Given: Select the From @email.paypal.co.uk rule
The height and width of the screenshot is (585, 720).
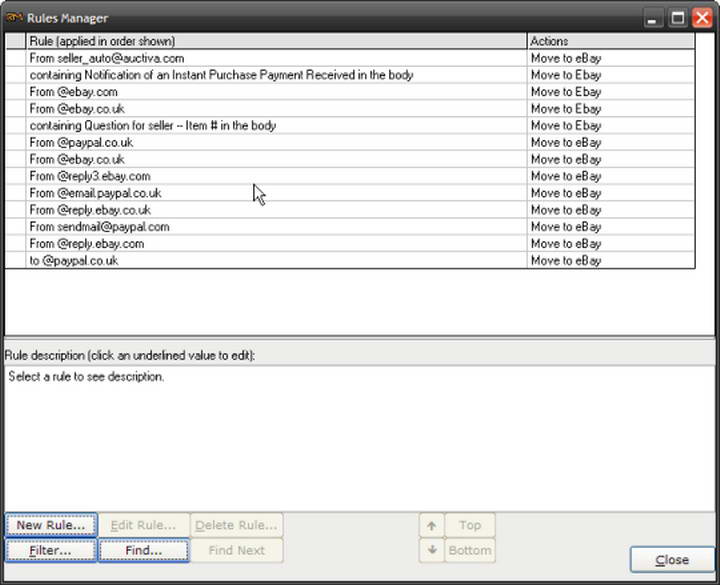Looking at the screenshot, I should click(x=276, y=193).
